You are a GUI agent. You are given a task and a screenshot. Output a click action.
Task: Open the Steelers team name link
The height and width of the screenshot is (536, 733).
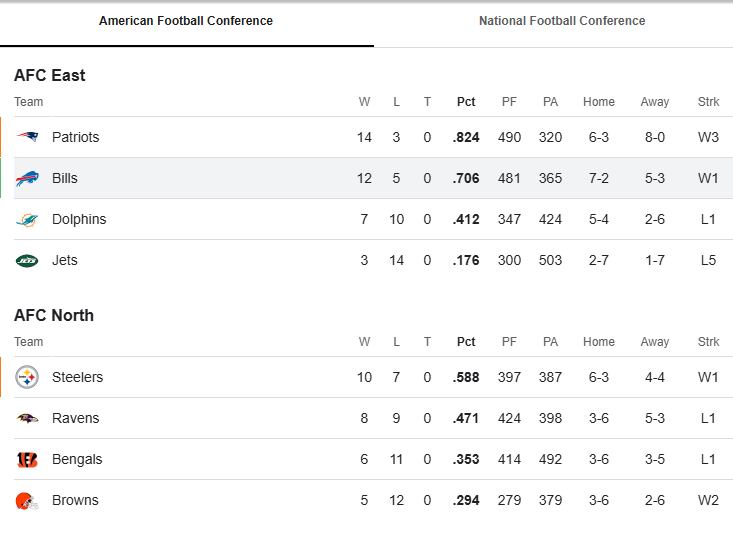click(77, 377)
